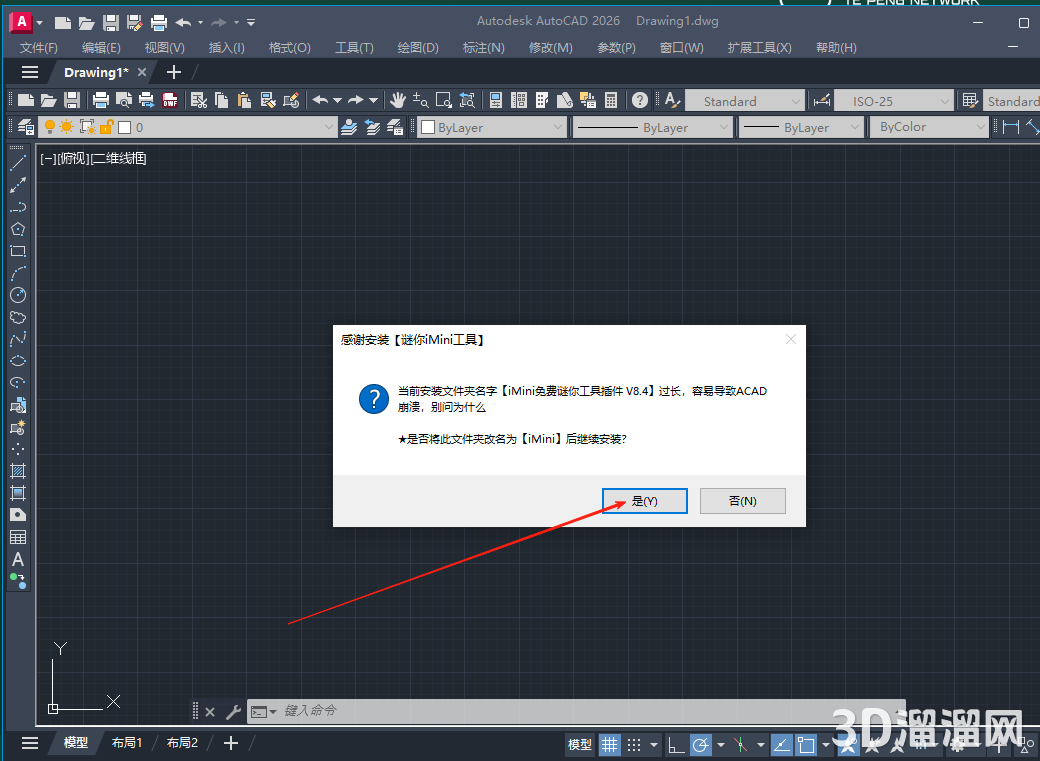Click the [二维线框] visual style label

pyautogui.click(x=118, y=159)
